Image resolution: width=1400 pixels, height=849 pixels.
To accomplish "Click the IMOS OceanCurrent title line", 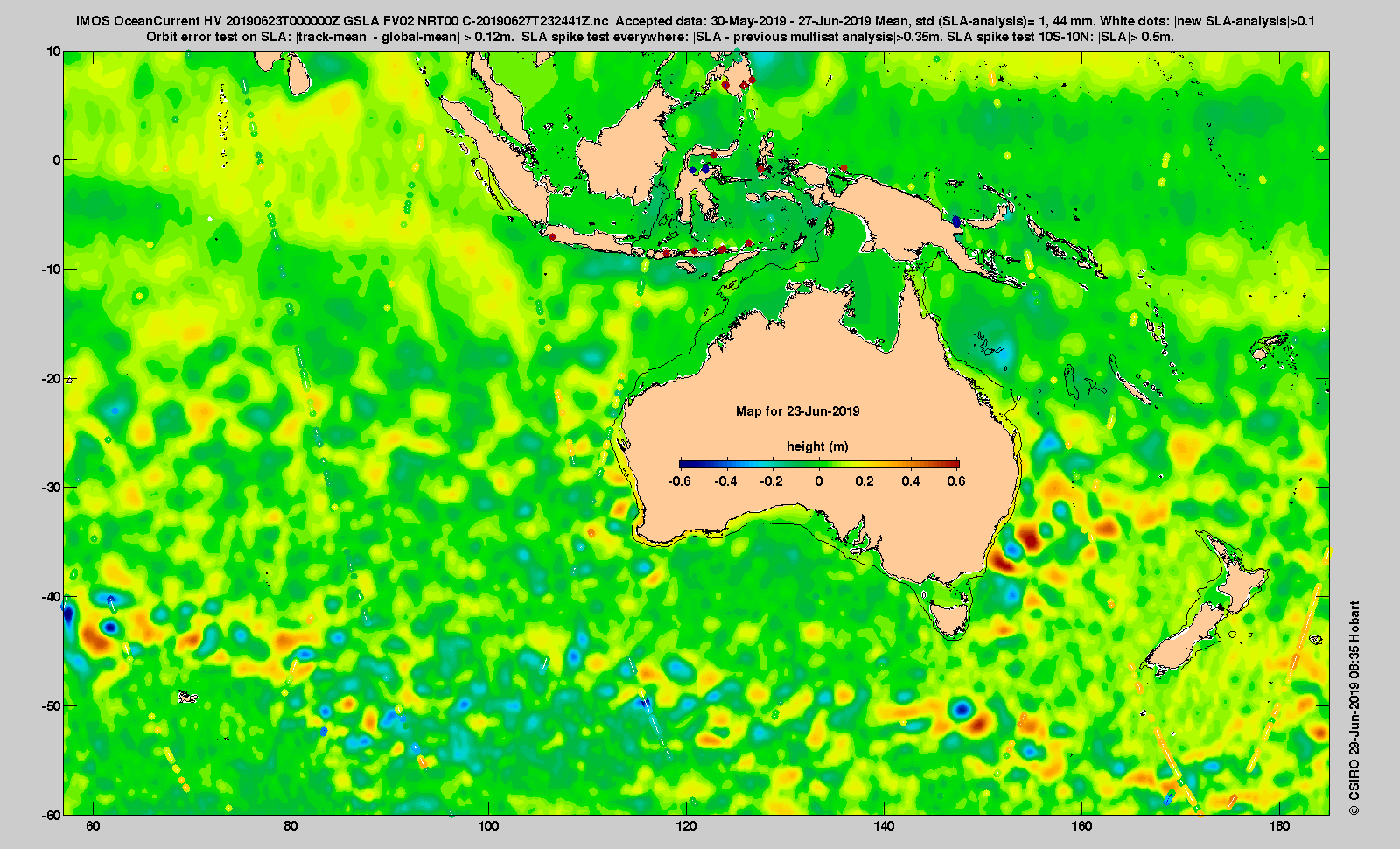I will pyautogui.click(x=695, y=21).
